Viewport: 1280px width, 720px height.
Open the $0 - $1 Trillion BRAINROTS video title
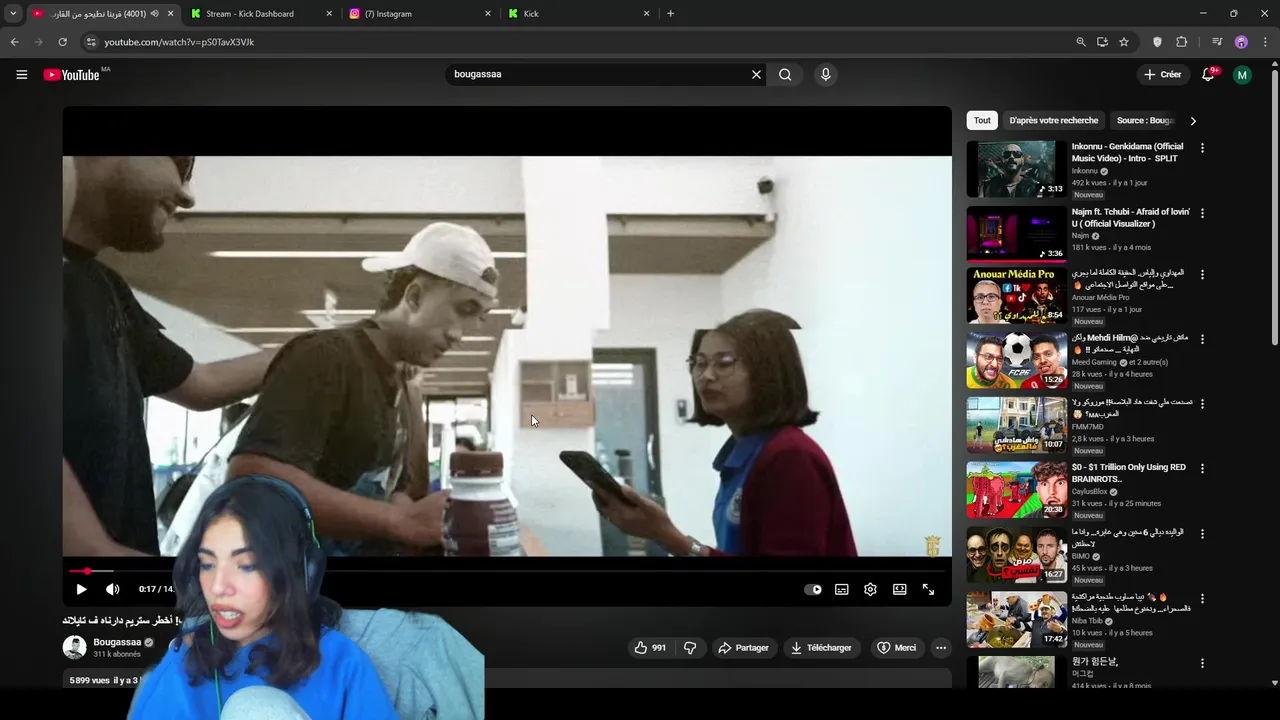point(1129,473)
